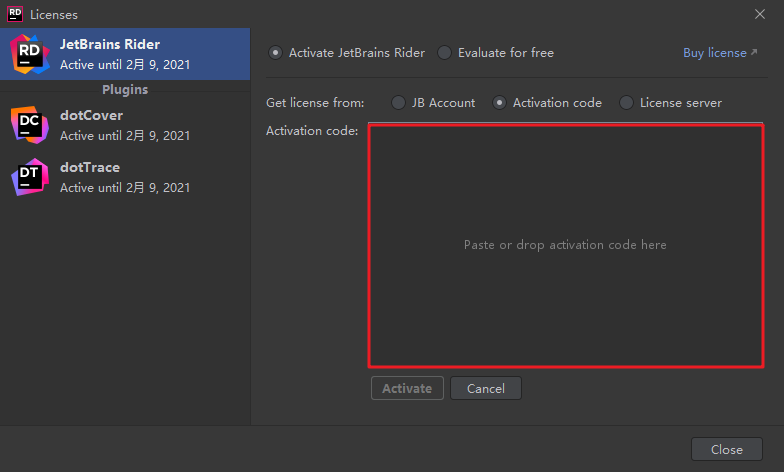784x472 pixels.
Task: Click Rider's Active until 2月 9, 2021 text
Action: [125, 64]
